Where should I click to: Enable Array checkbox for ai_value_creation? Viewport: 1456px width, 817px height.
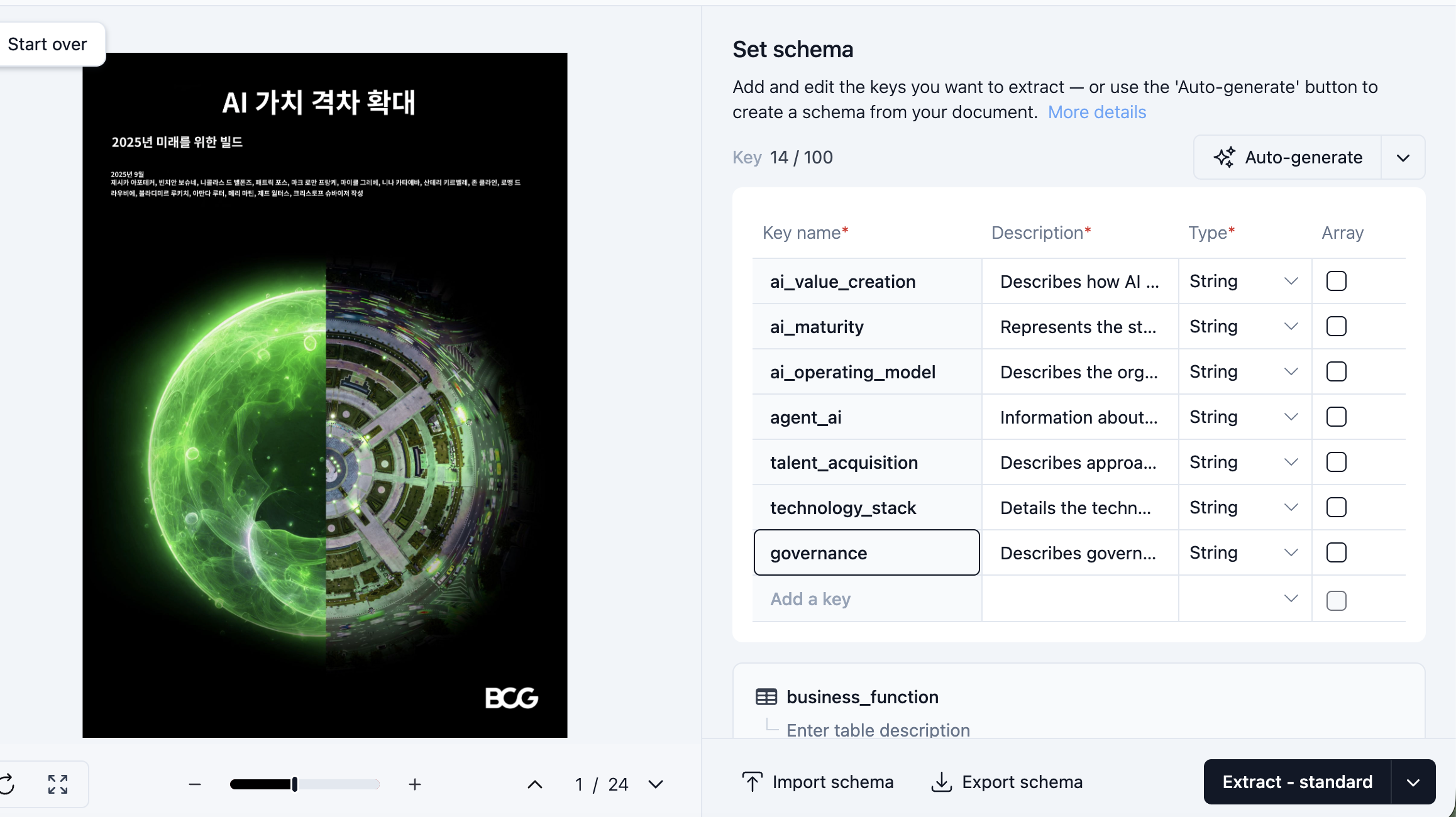pos(1336,281)
